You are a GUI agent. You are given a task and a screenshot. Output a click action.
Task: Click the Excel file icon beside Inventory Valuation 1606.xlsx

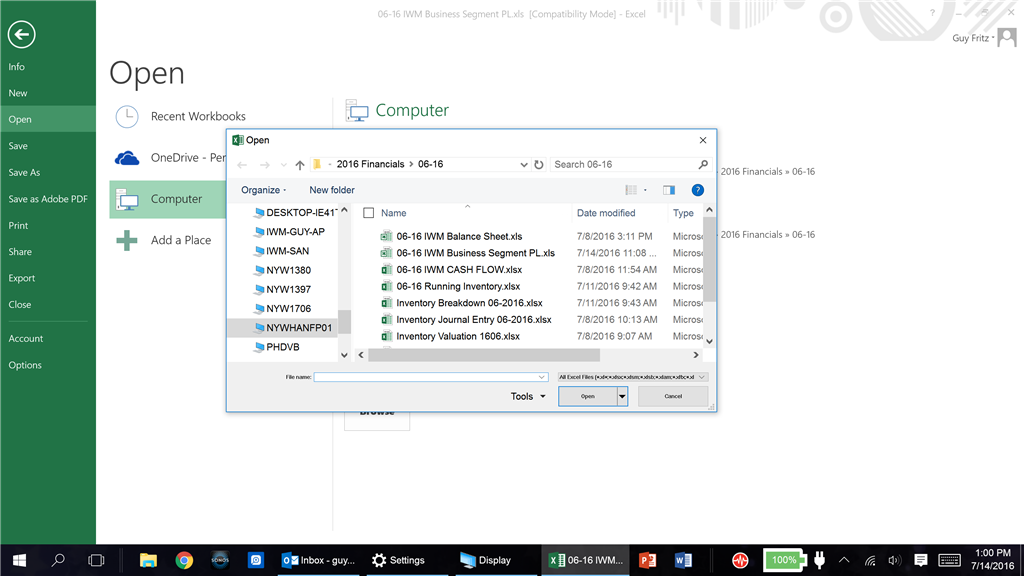click(x=385, y=336)
